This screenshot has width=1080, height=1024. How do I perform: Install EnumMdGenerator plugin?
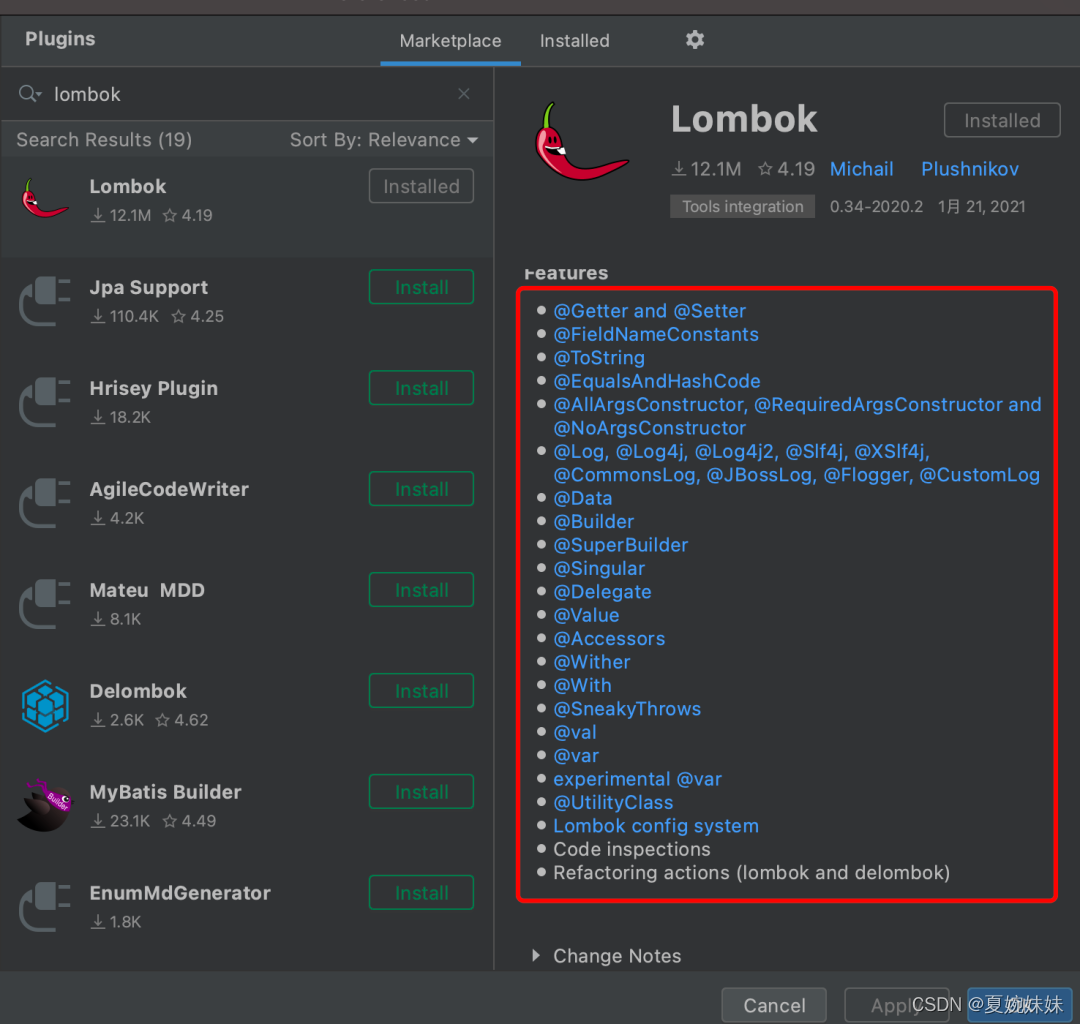[x=422, y=892]
